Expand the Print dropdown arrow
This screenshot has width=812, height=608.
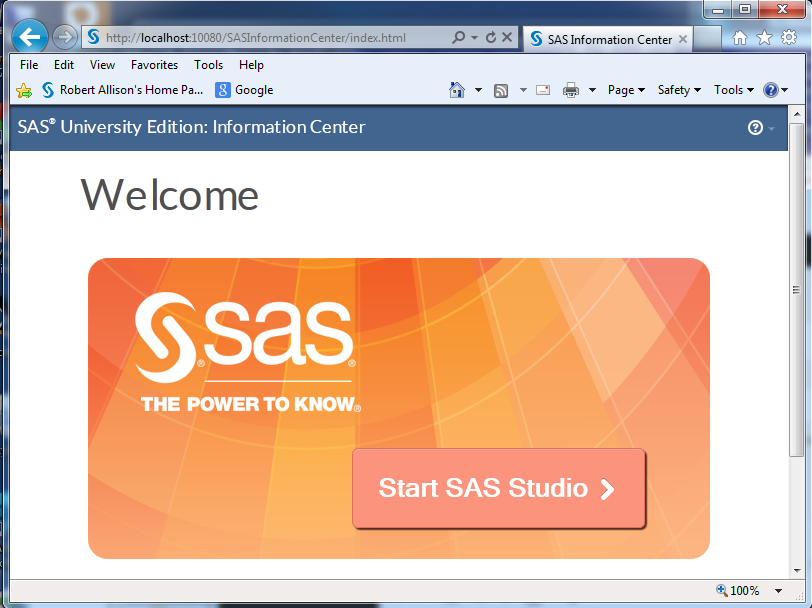(x=592, y=90)
